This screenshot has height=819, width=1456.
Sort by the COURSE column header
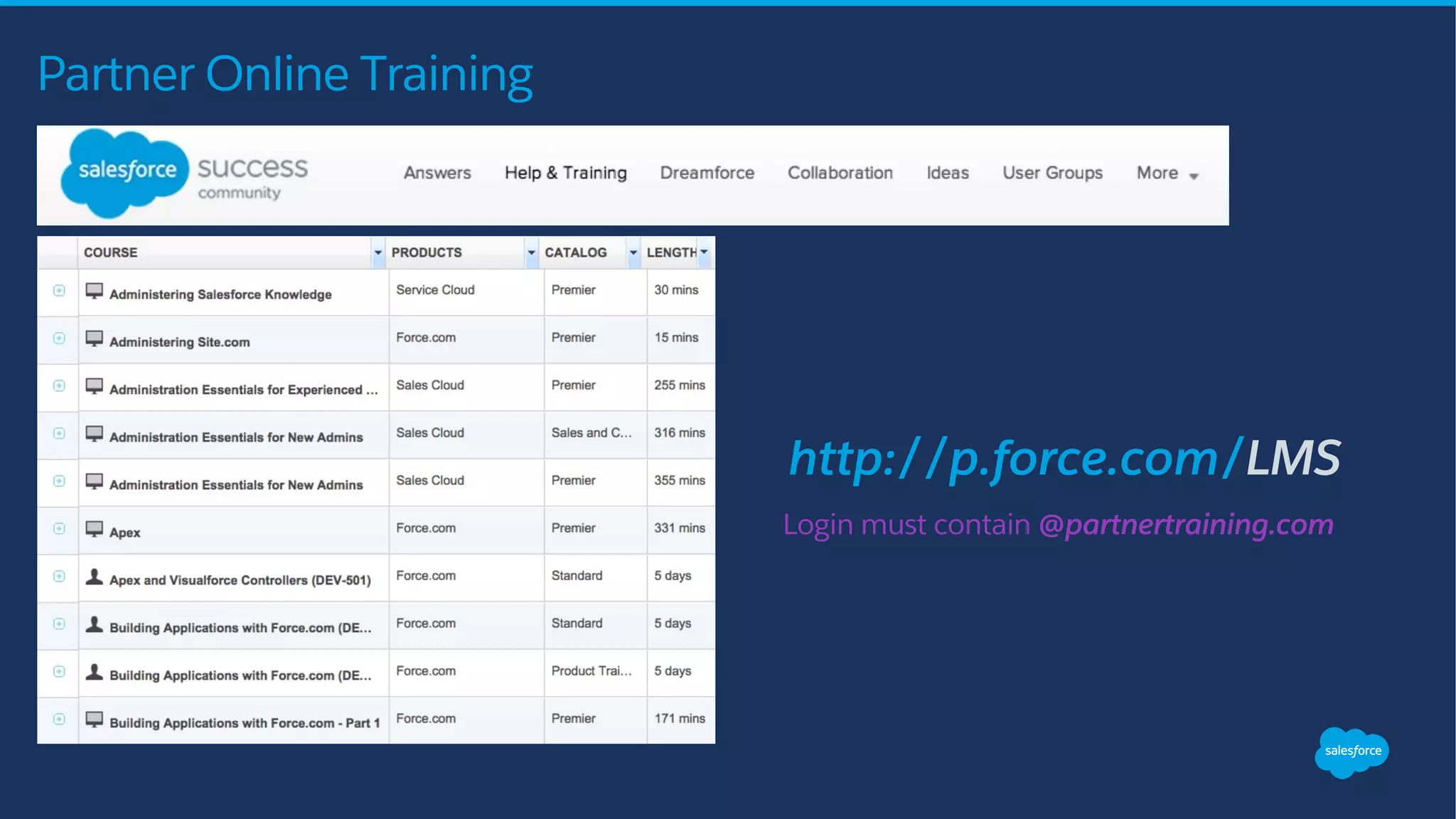pyautogui.click(x=111, y=252)
